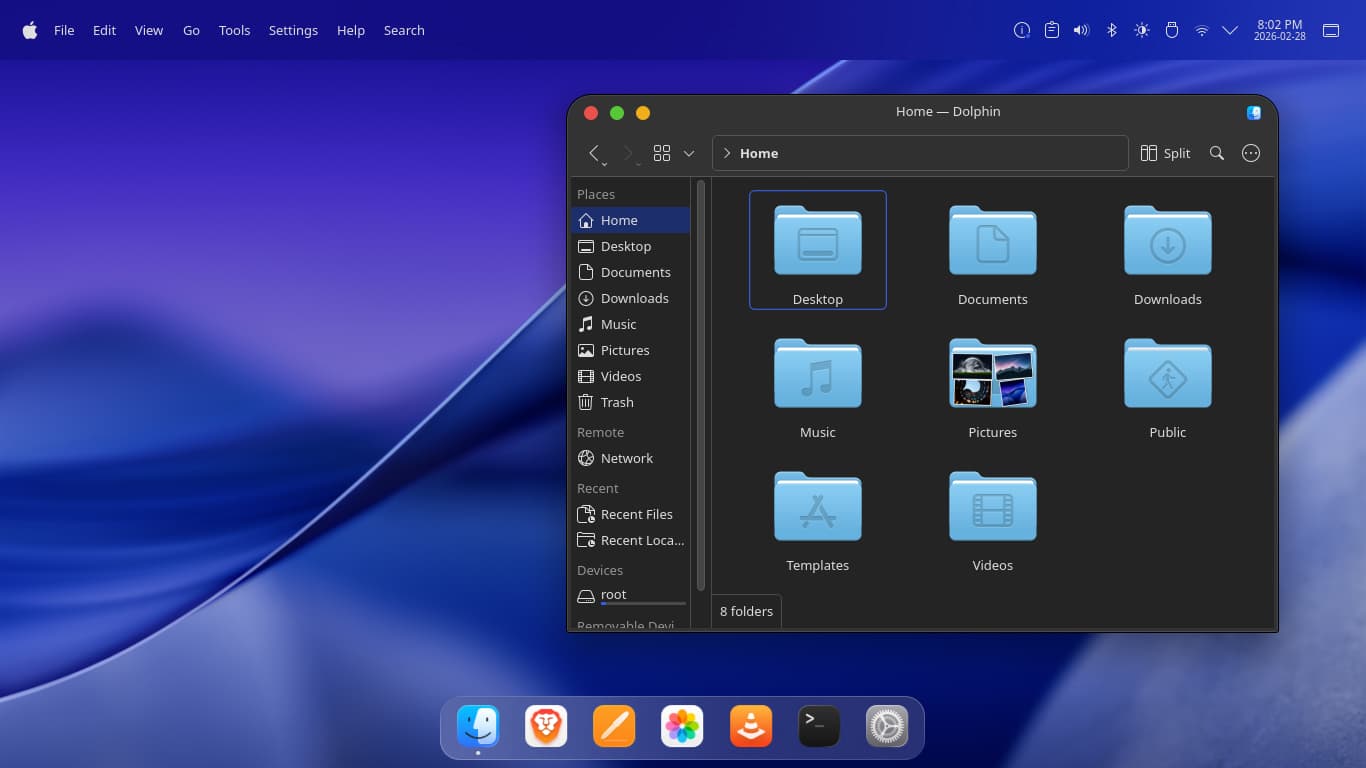Expand hidden system tray icons arrow
1366x768 pixels.
pos(1231,30)
